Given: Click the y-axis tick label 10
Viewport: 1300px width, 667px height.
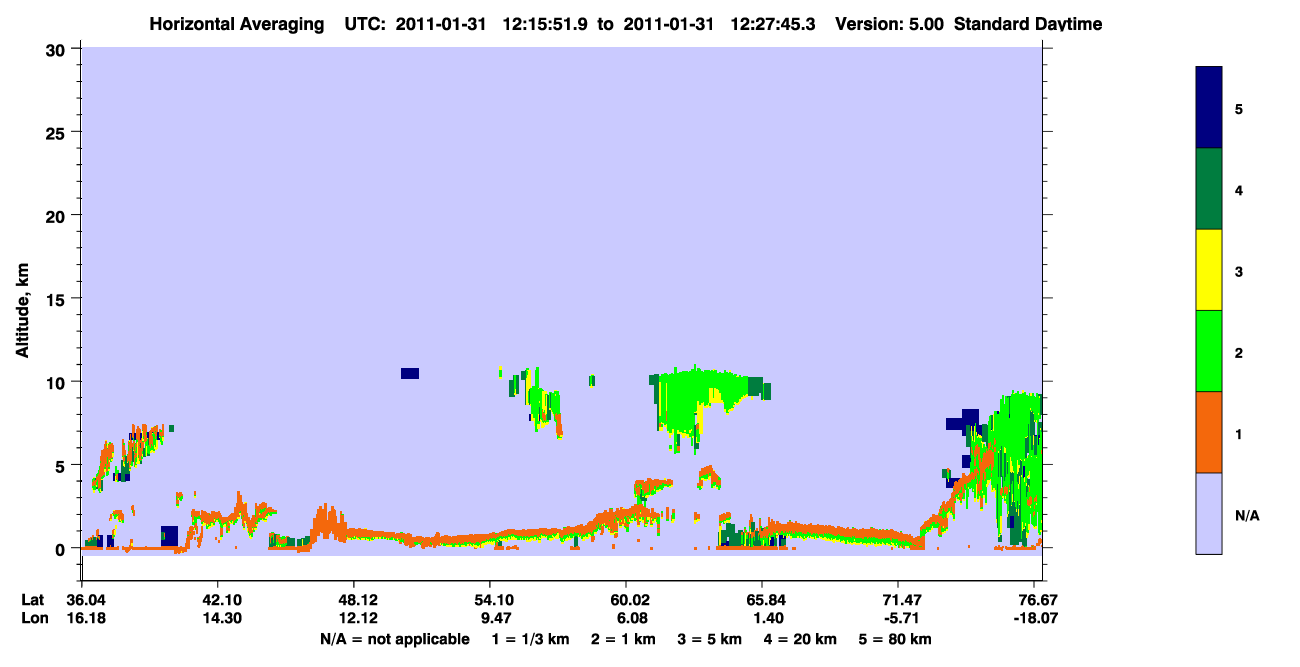Looking at the screenshot, I should 58,382.
